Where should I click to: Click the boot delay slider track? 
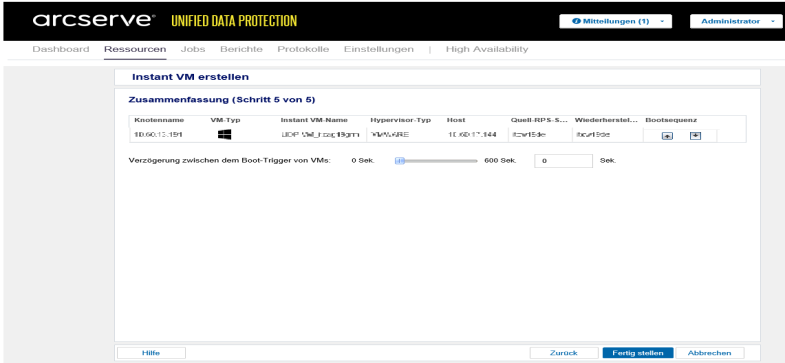tap(438, 161)
